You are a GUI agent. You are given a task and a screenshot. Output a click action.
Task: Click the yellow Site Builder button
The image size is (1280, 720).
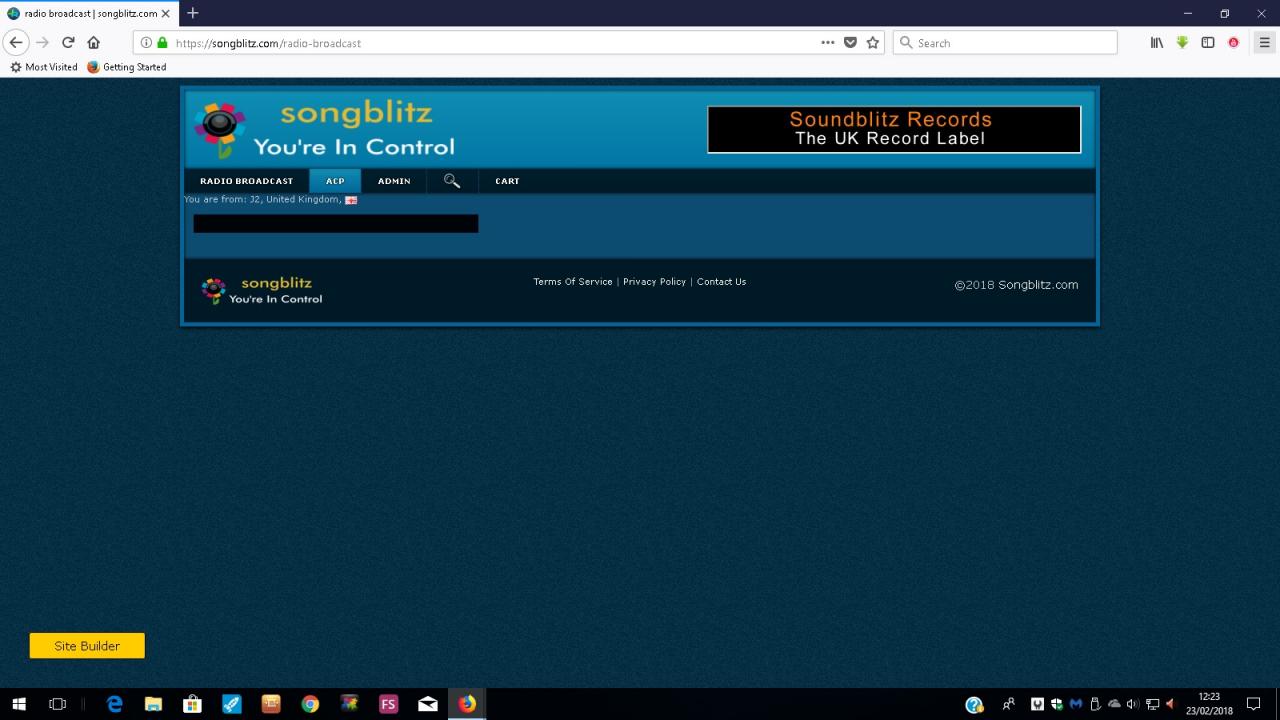pyautogui.click(x=87, y=646)
